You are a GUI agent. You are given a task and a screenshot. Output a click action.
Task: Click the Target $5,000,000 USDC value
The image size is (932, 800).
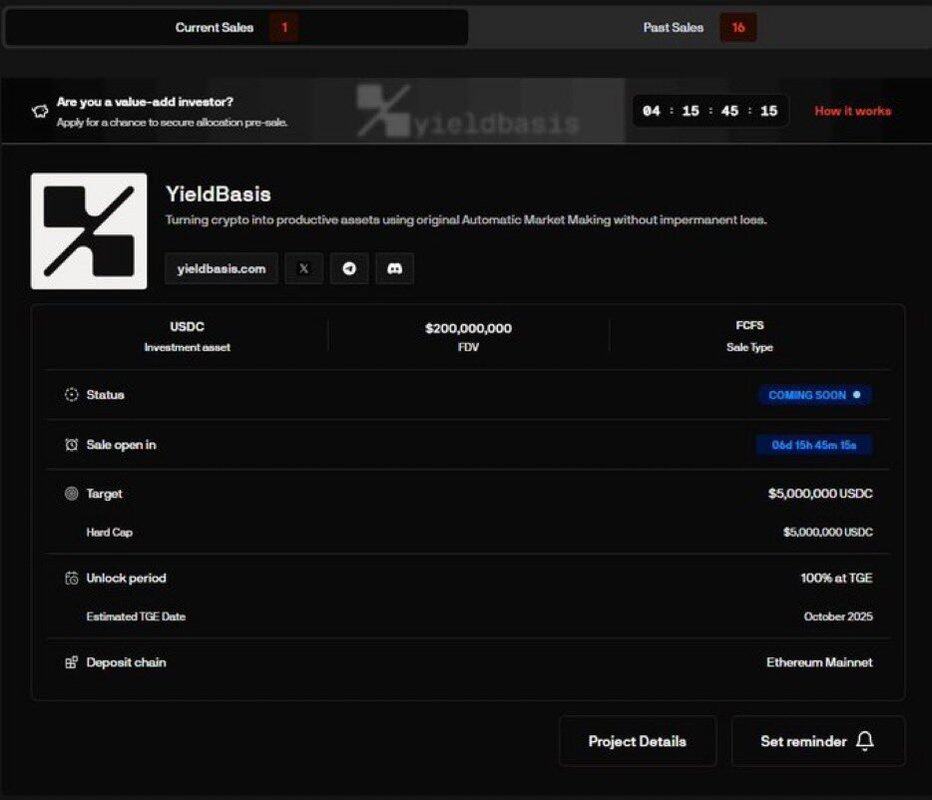820,493
